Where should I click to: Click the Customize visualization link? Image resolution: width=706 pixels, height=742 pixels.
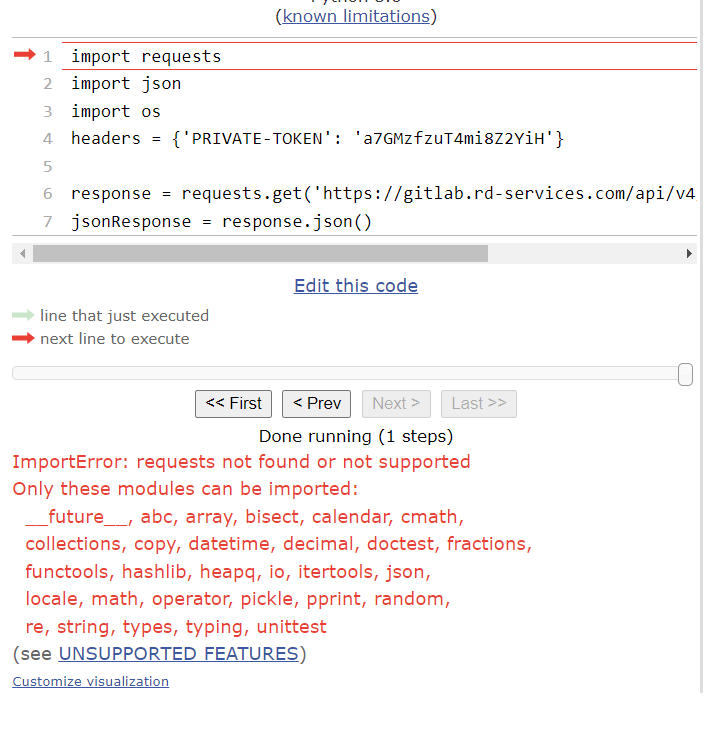pyautogui.click(x=90, y=682)
